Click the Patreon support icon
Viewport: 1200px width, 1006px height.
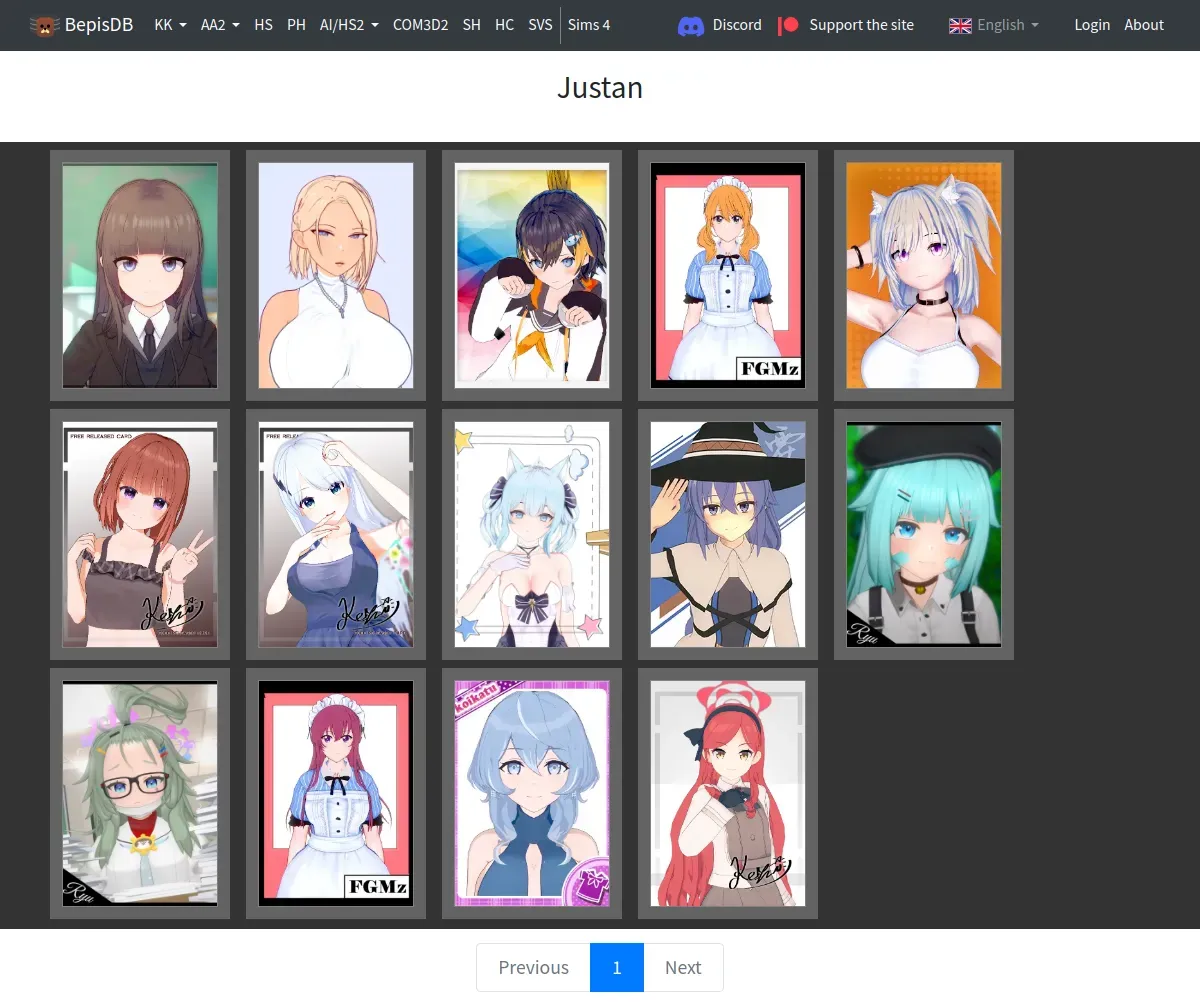pos(788,26)
